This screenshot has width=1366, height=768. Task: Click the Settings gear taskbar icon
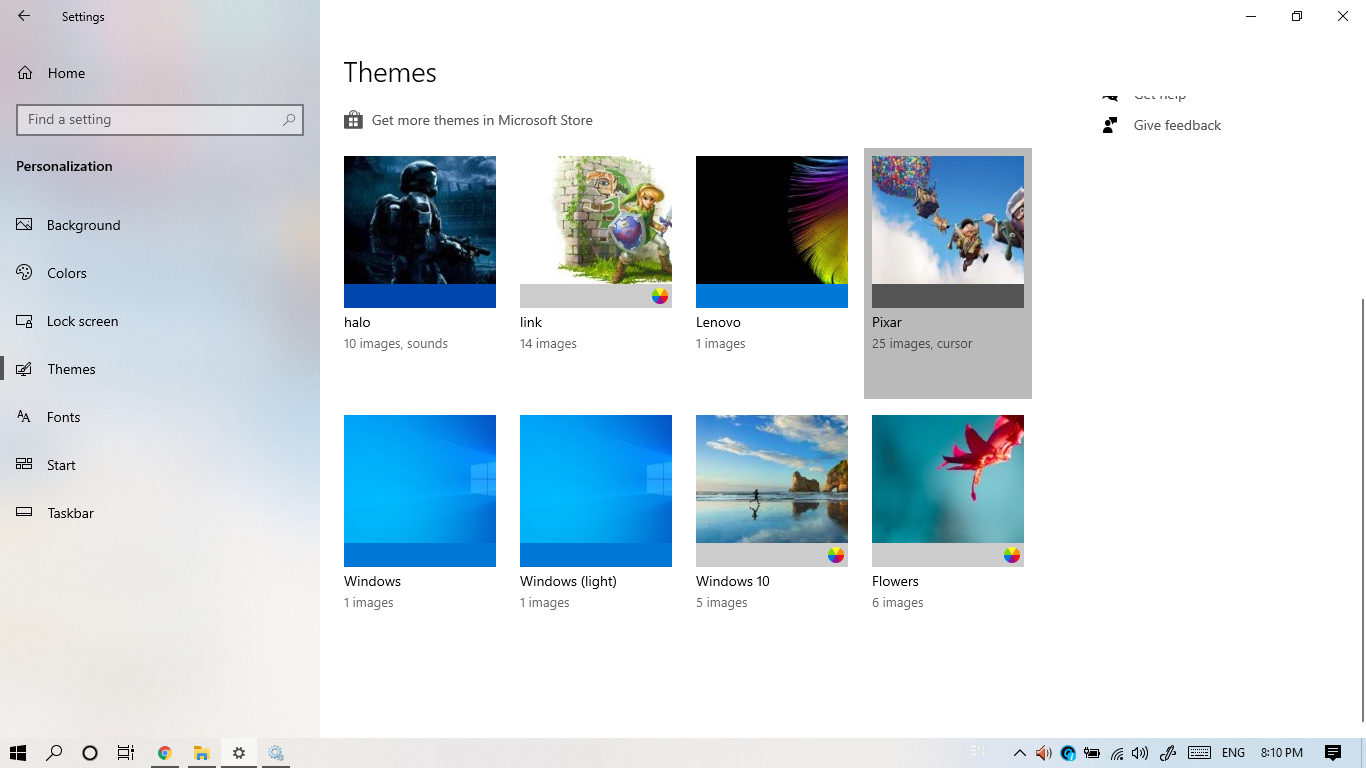pyautogui.click(x=239, y=753)
